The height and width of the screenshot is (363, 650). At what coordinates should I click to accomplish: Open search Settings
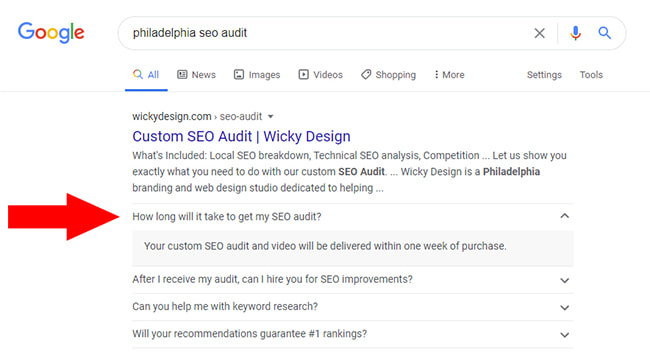coord(544,75)
